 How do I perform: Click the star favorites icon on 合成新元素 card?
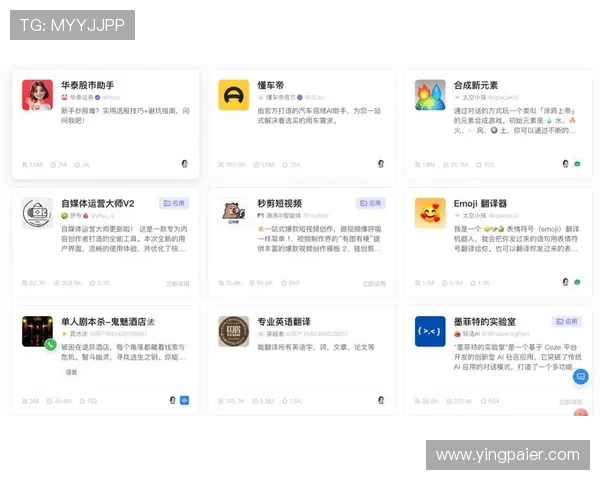coord(479,165)
